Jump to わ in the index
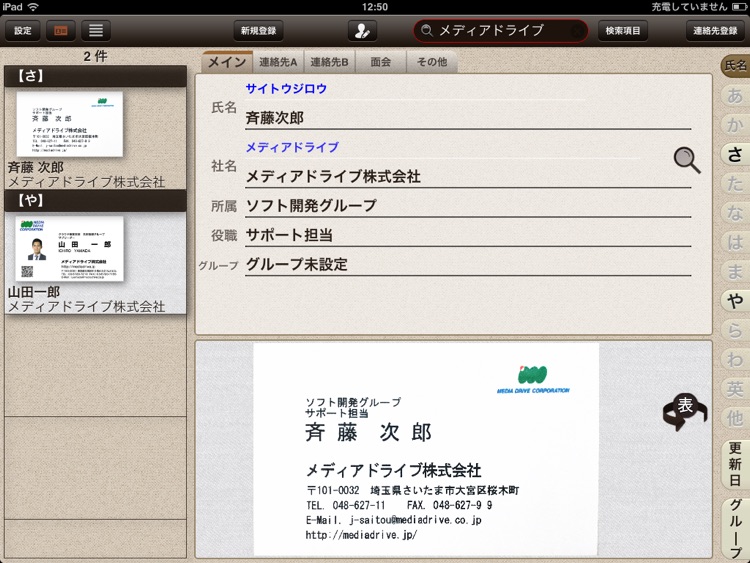The width and height of the screenshot is (750, 563). [735, 360]
